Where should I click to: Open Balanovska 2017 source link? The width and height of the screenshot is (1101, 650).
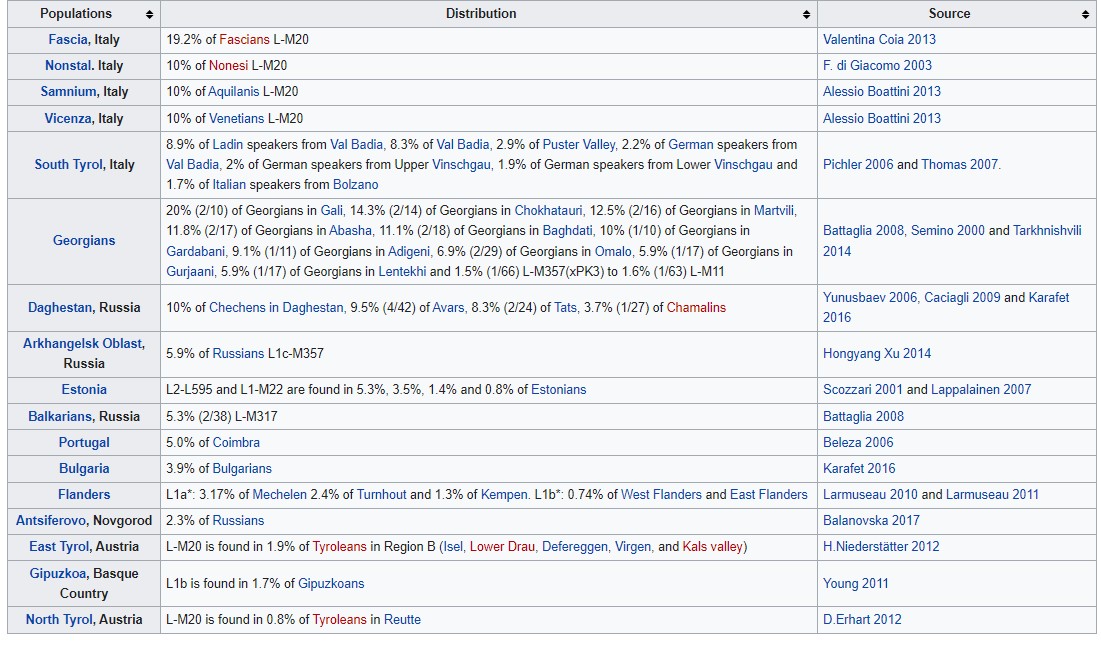pyautogui.click(x=871, y=521)
